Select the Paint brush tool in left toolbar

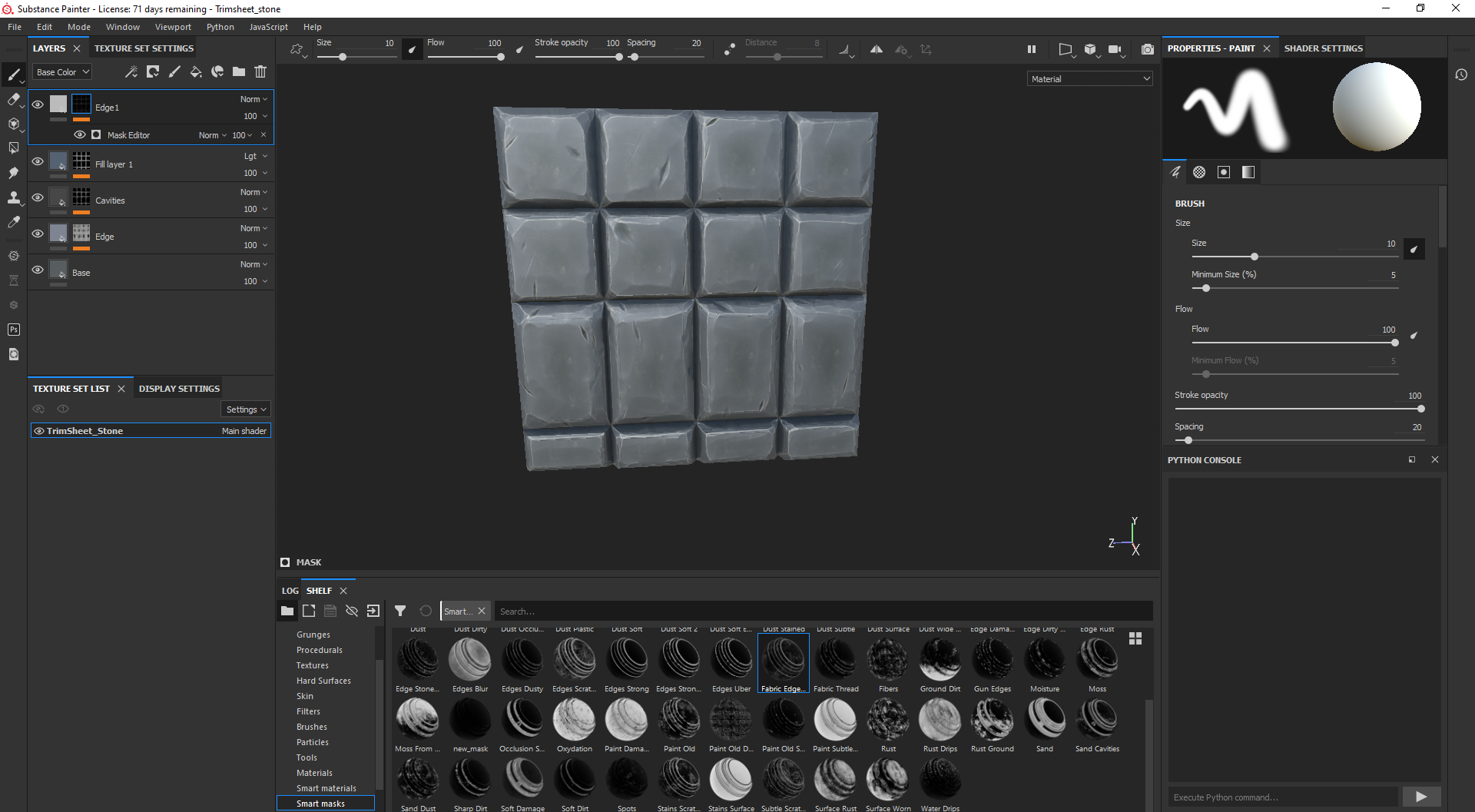click(x=13, y=75)
